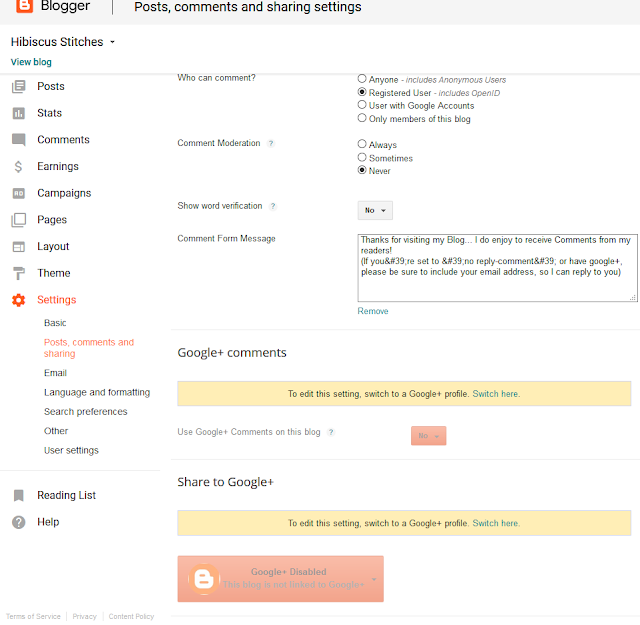Image resolution: width=640 pixels, height=625 pixels.
Task: Click the textbox resize handle corner
Action: (633, 298)
